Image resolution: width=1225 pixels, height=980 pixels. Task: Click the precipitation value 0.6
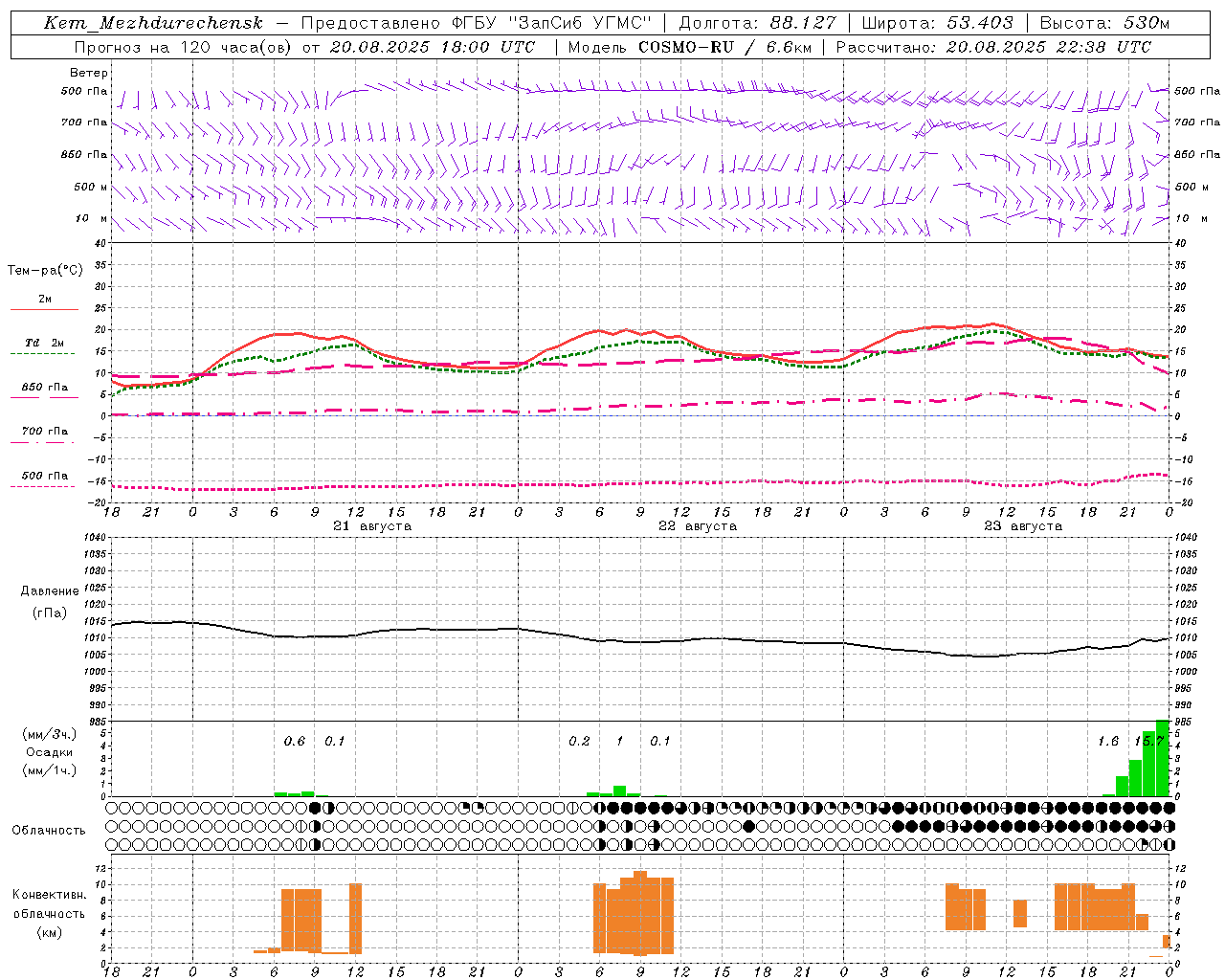point(295,742)
